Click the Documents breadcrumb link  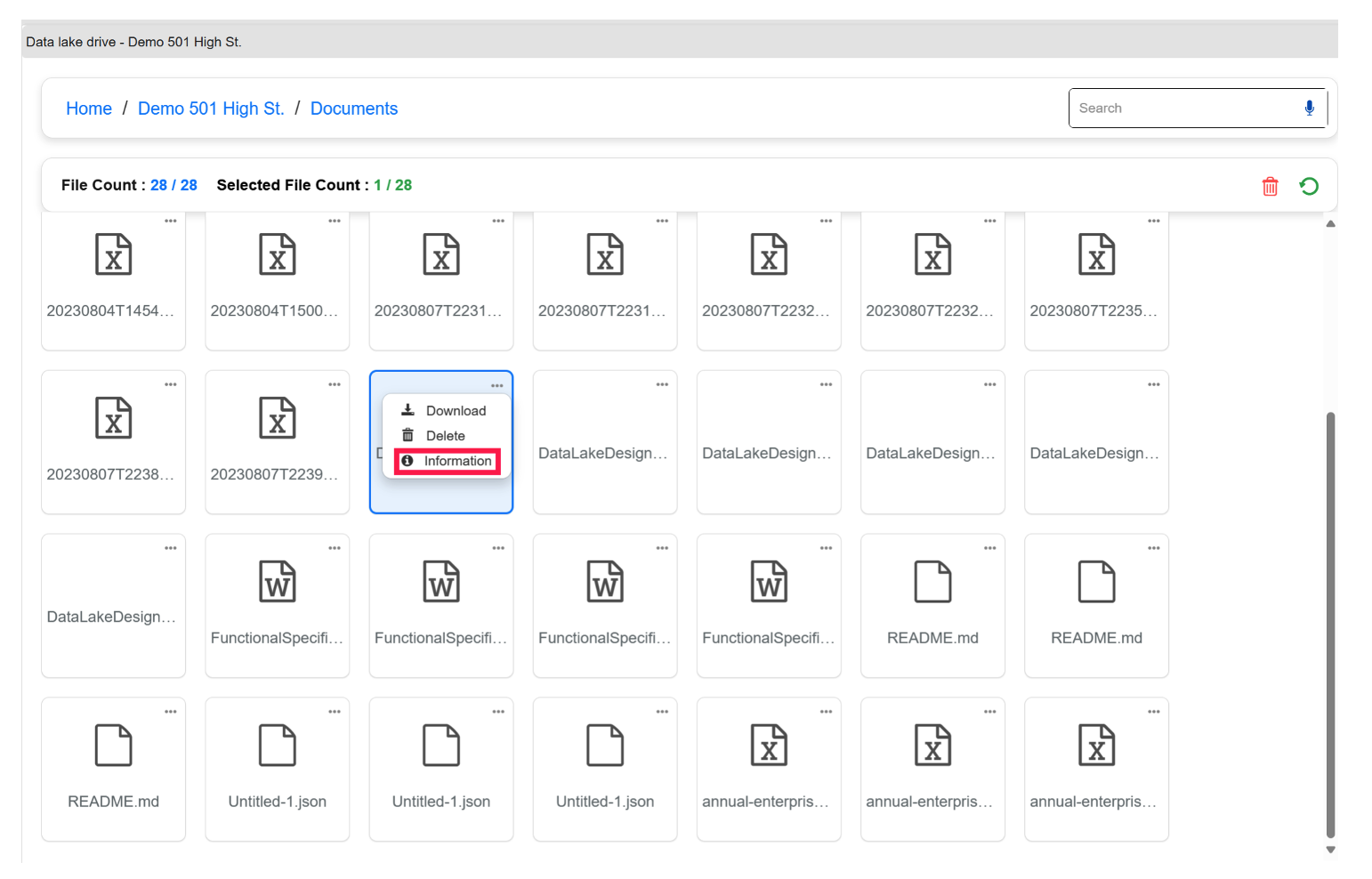click(353, 109)
